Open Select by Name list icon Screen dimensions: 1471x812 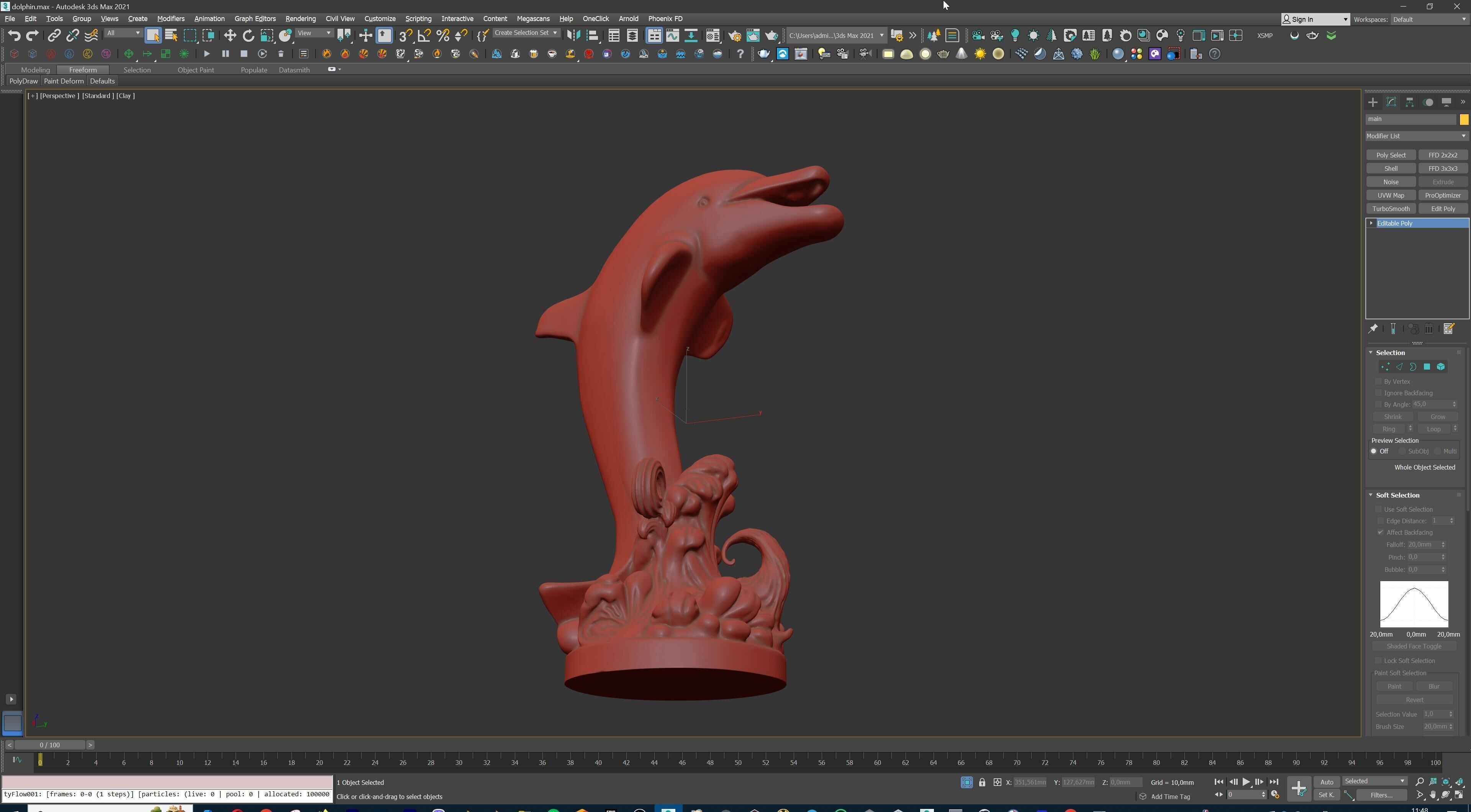pyautogui.click(x=171, y=35)
